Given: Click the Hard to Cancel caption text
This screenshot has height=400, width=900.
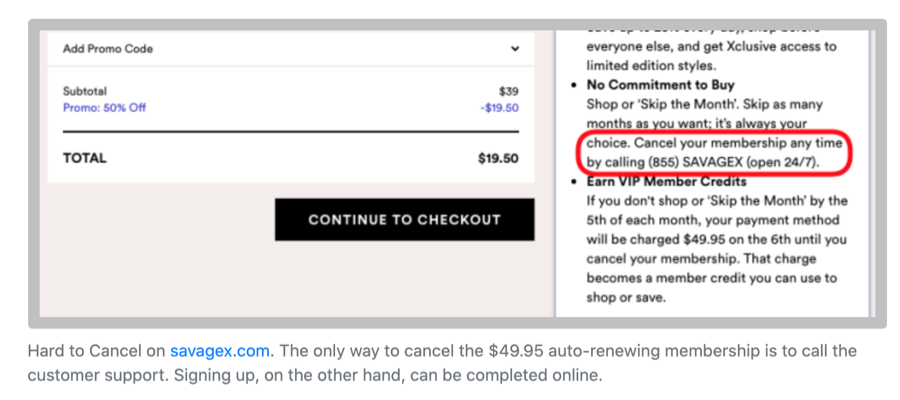Looking at the screenshot, I should (x=96, y=352).
